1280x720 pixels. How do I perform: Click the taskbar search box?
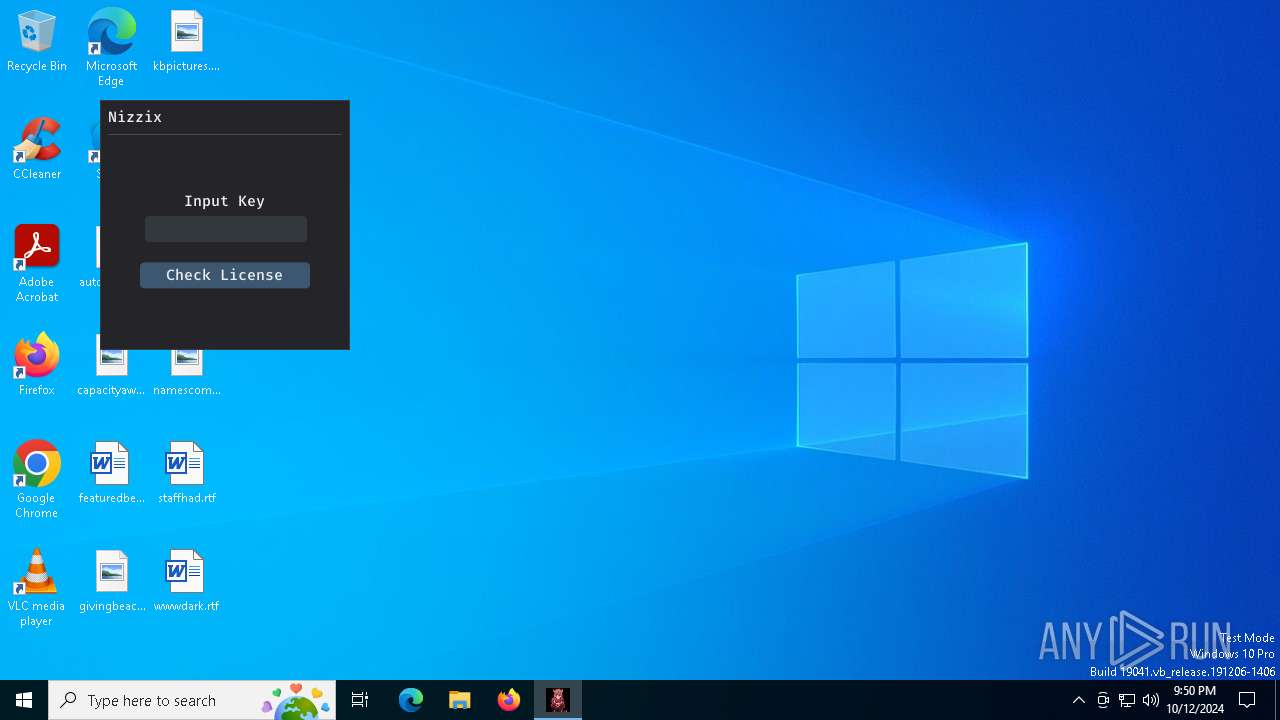coord(192,700)
